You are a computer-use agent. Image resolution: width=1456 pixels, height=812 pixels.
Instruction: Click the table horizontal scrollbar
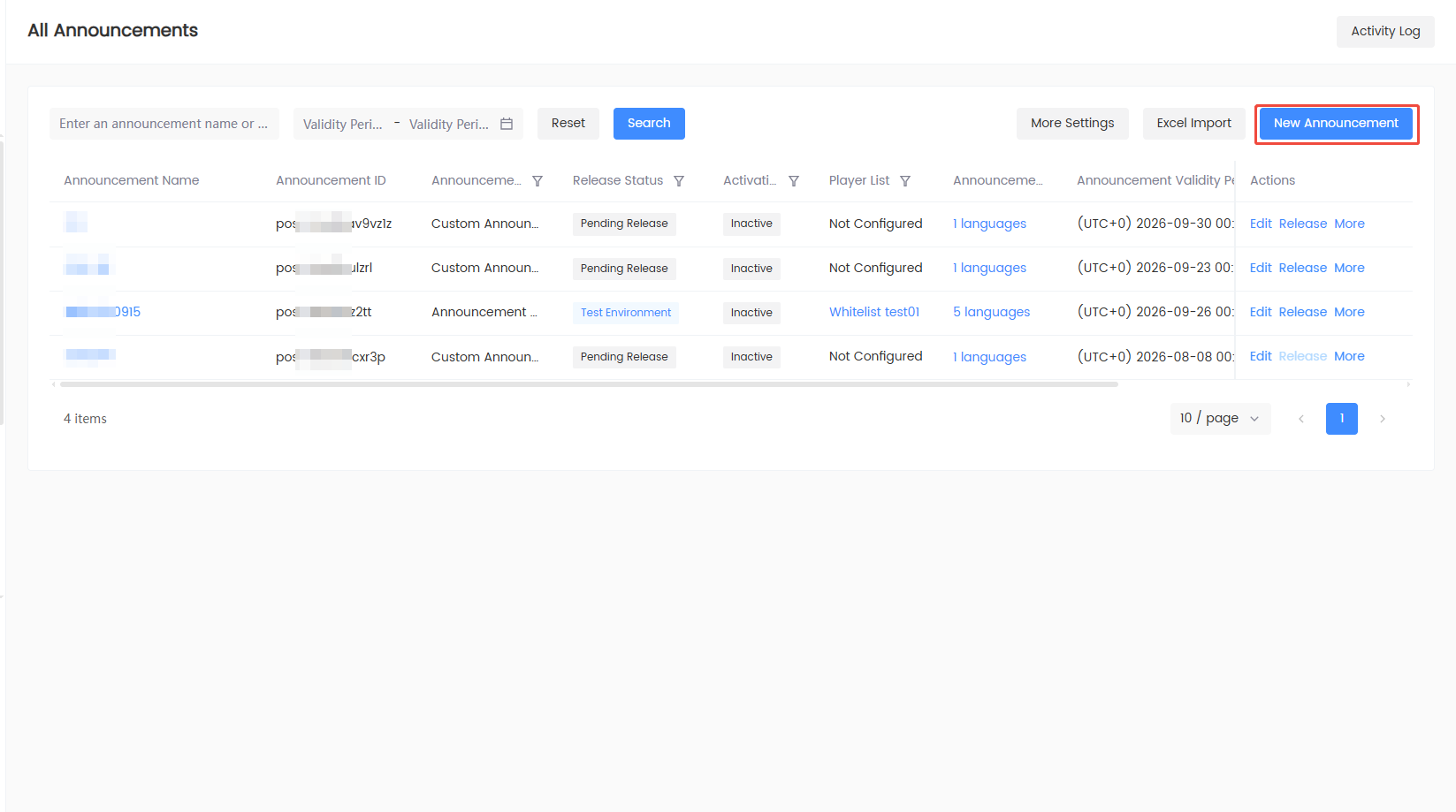(589, 384)
